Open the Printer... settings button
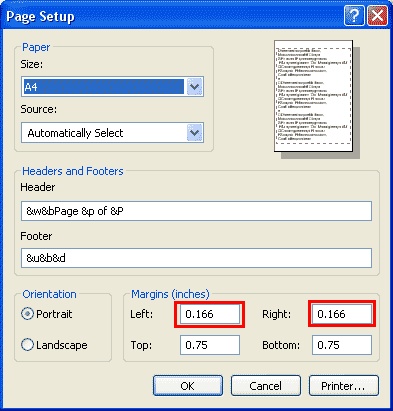This screenshot has width=393, height=411. [x=344, y=386]
